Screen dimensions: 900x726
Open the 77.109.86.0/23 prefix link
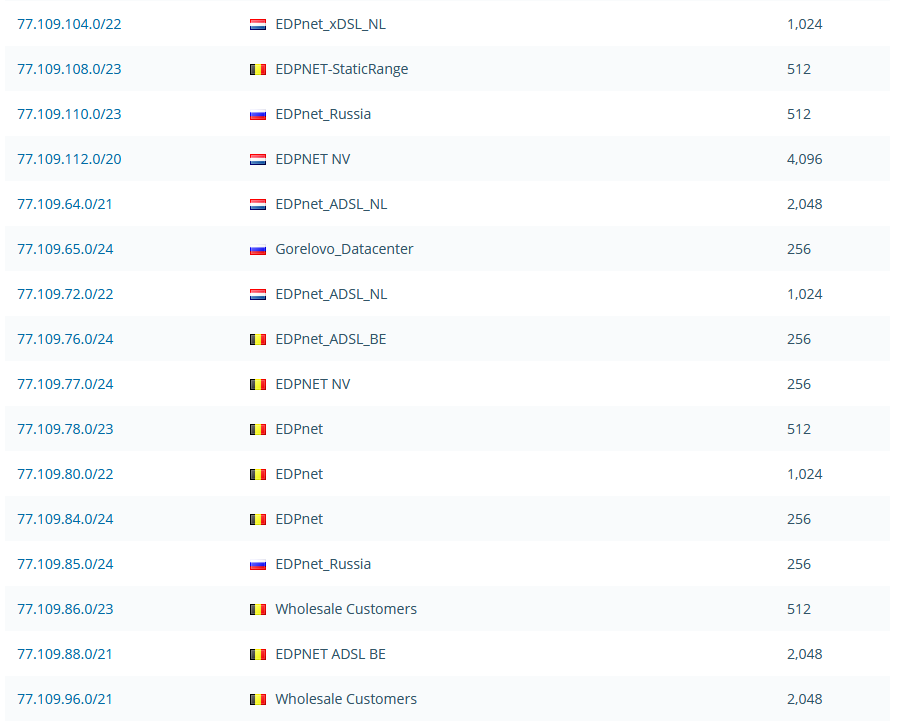tap(65, 609)
